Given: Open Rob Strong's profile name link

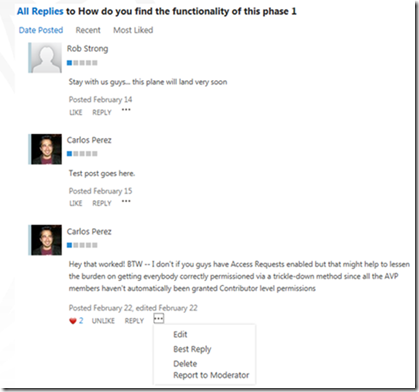Looking at the screenshot, I should pos(87,49).
